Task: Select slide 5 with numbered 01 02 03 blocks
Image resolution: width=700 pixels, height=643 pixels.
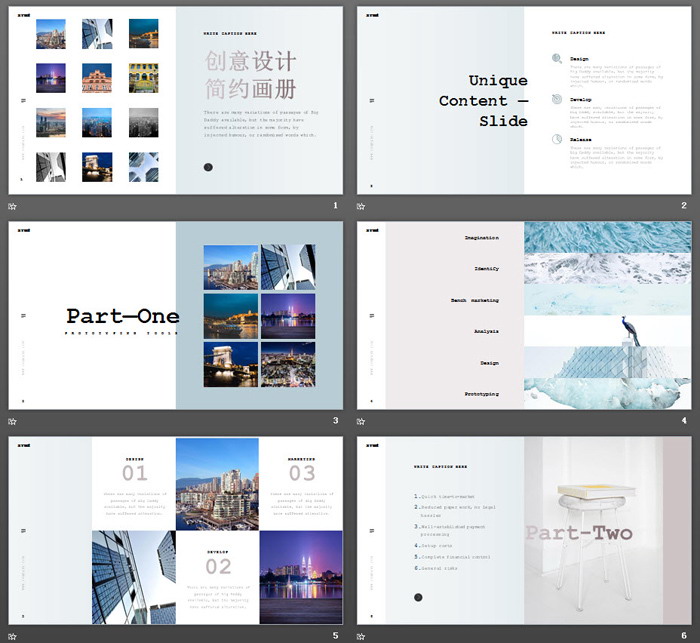Action: click(175, 530)
